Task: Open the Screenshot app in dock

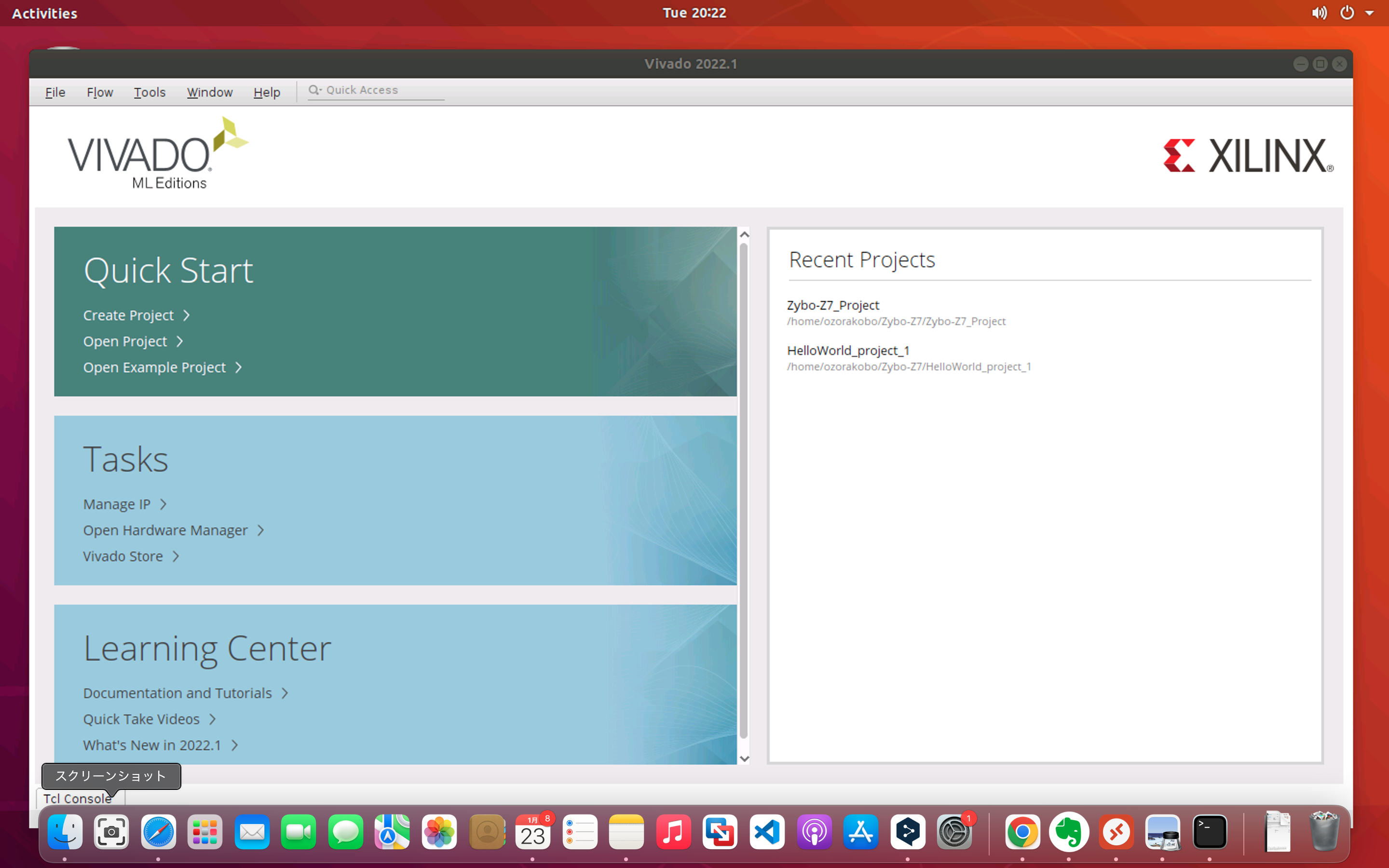Action: 111,832
